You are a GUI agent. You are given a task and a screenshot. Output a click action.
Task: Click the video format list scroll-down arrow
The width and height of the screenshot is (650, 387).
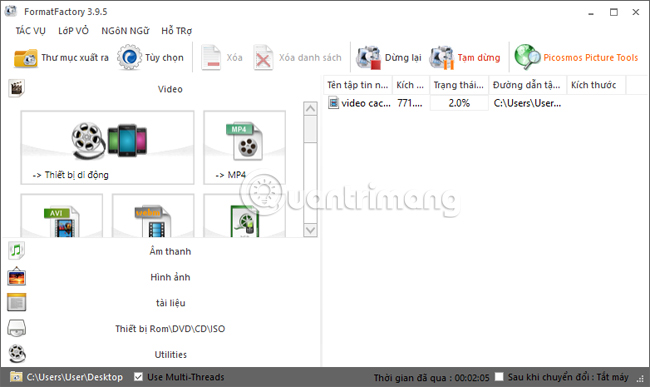310,230
